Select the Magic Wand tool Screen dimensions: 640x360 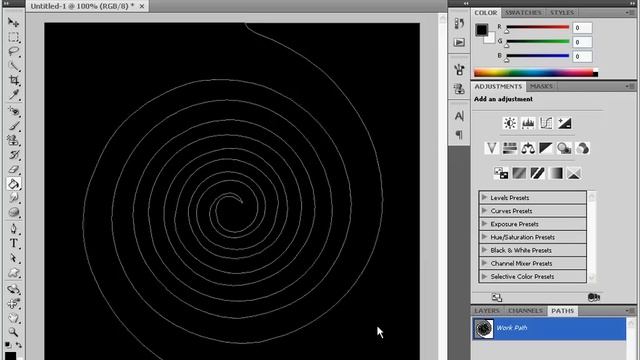[x=13, y=66]
